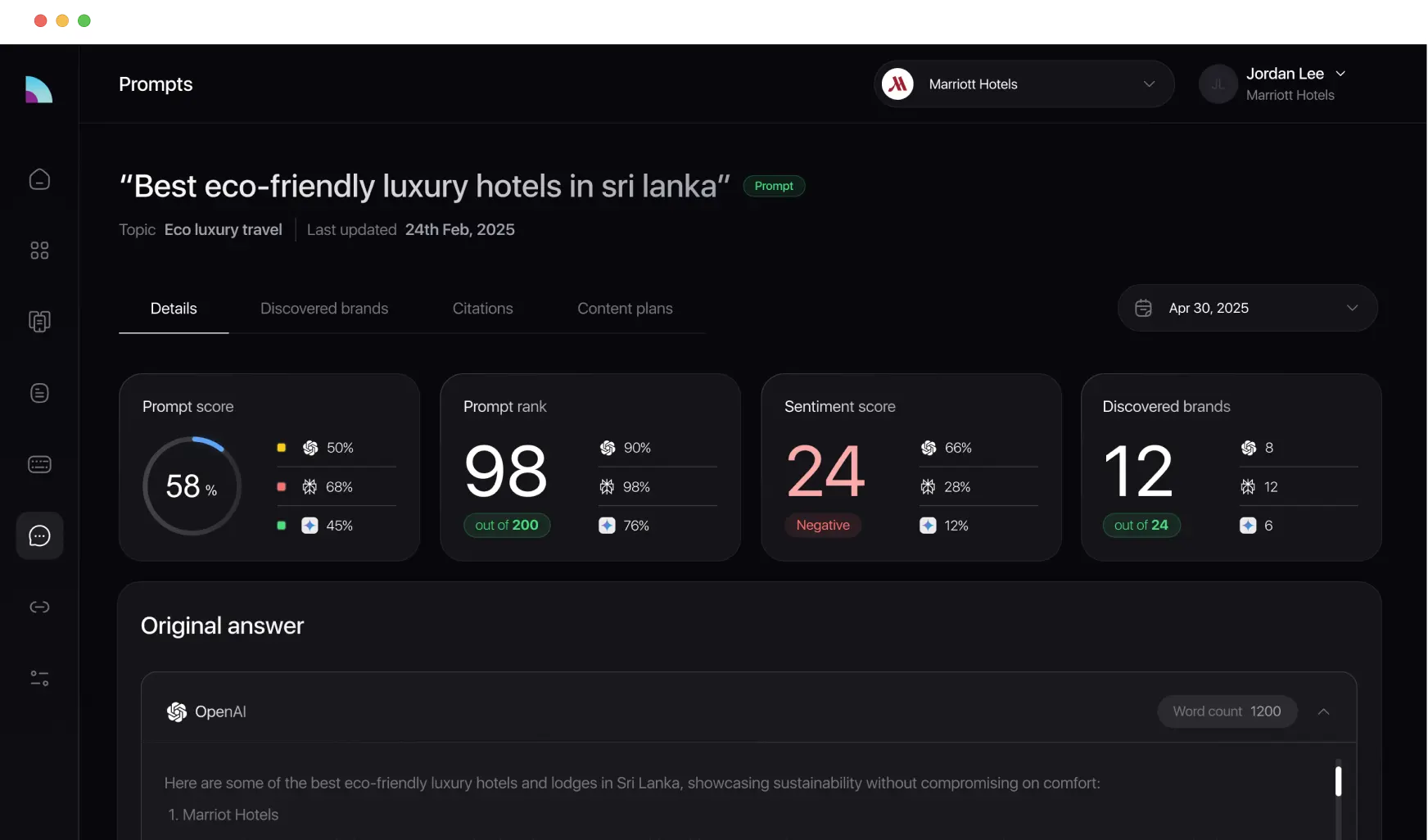The image size is (1428, 840).
Task: Click the Perplexity icon next to 28% in Sentiment score
Action: (928, 487)
